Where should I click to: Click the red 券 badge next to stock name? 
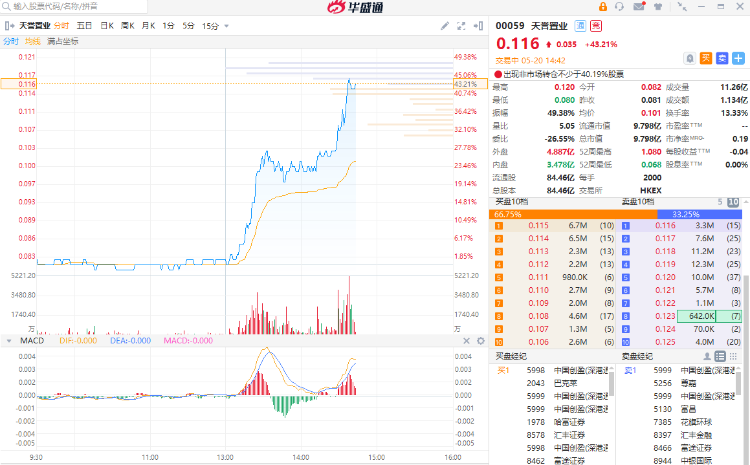(596, 26)
